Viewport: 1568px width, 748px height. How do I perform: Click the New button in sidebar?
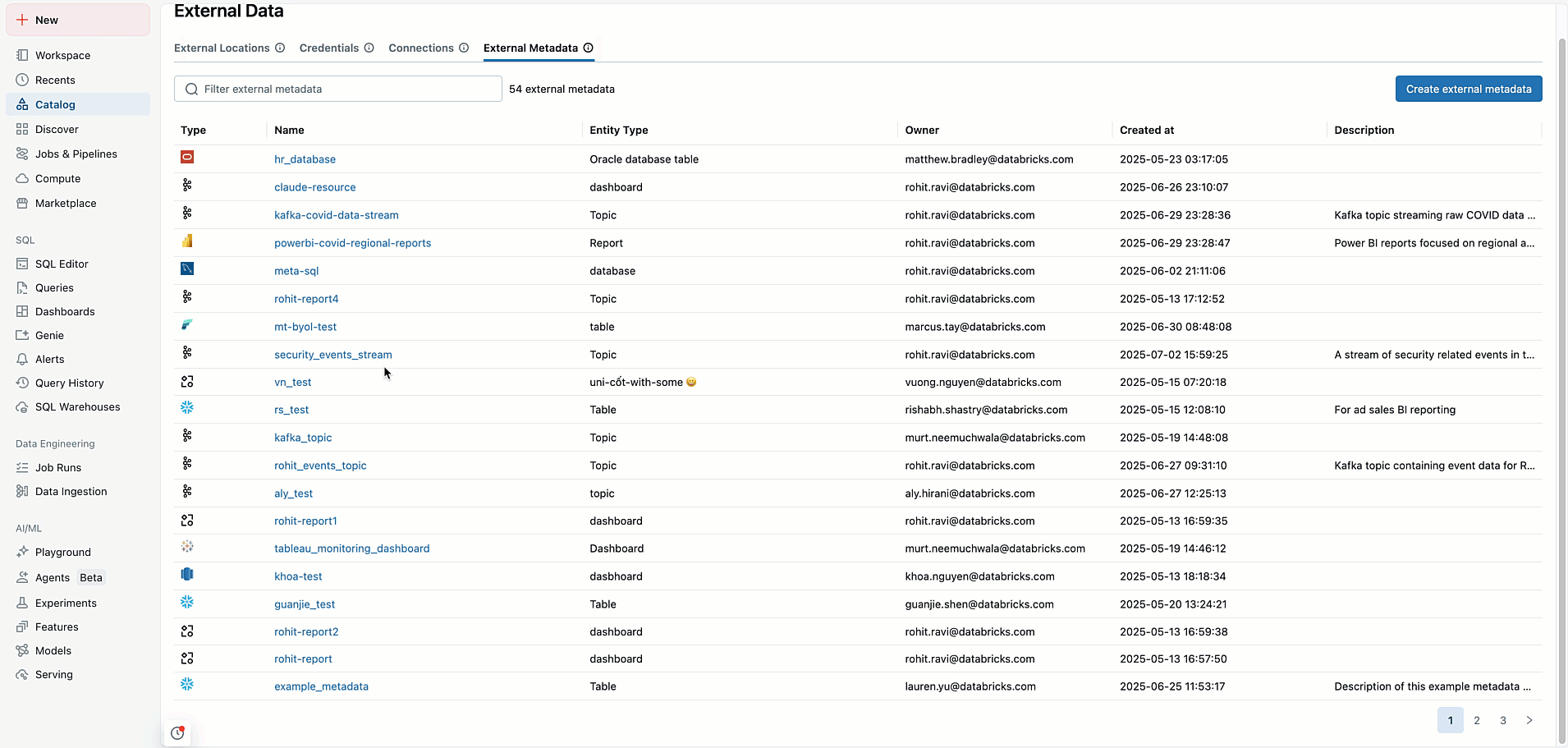(x=78, y=20)
